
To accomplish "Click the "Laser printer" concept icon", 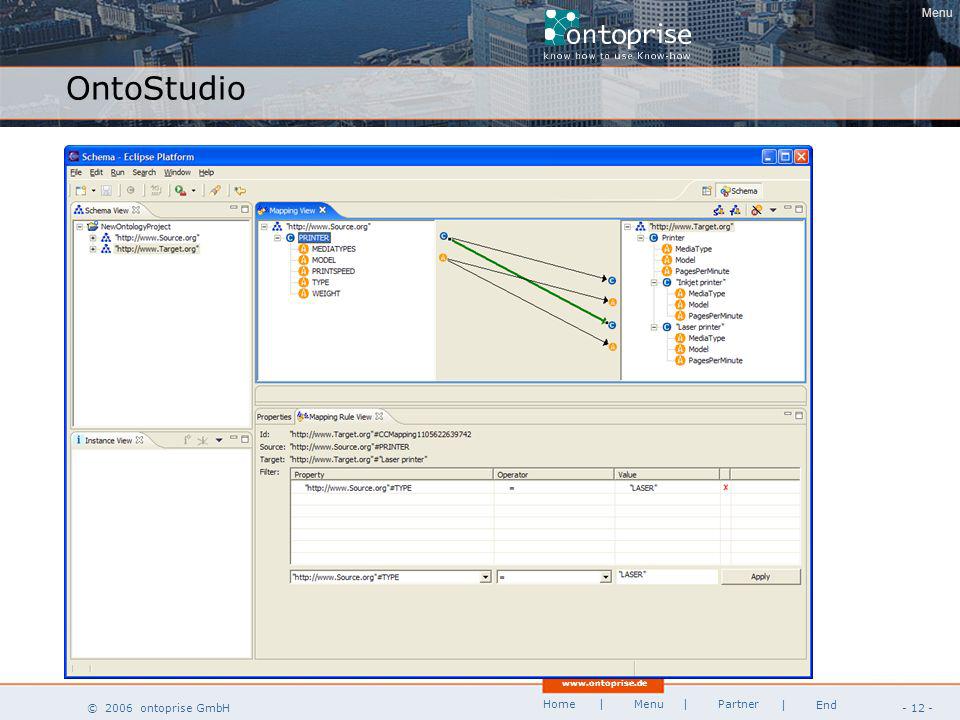I will tap(667, 327).
